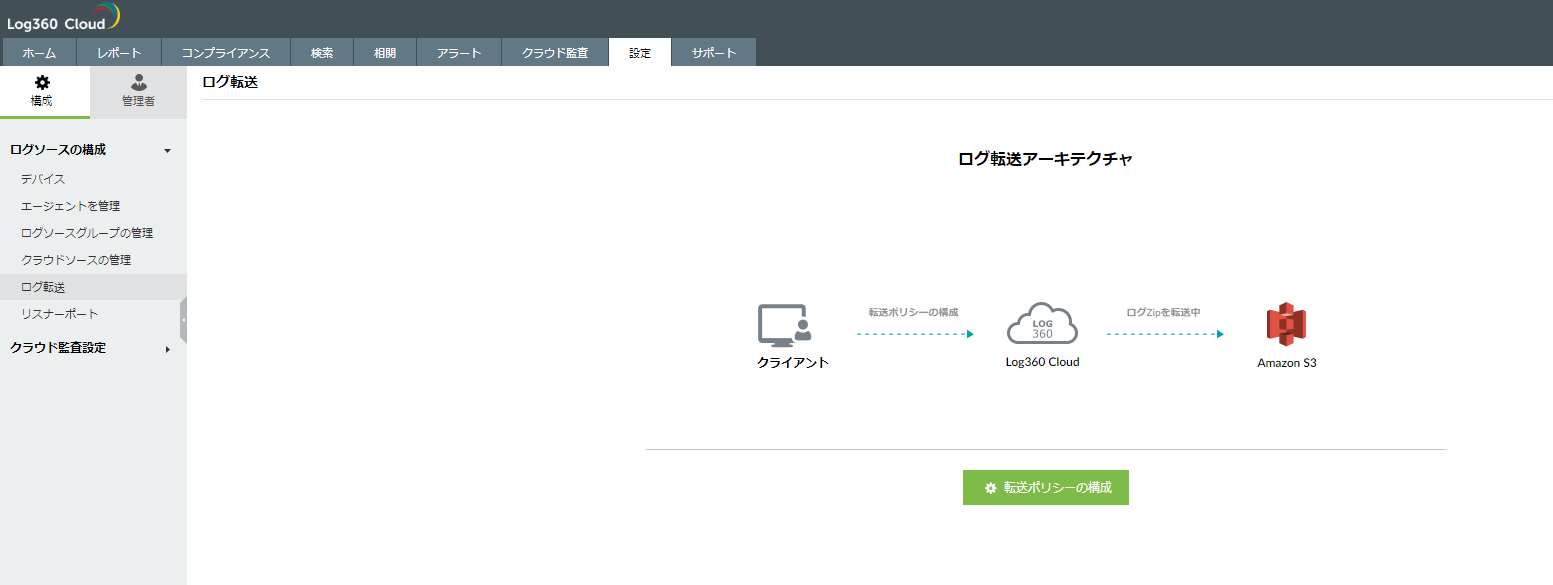
Task: Click the Log360 Cloud logo
Action: point(64,18)
